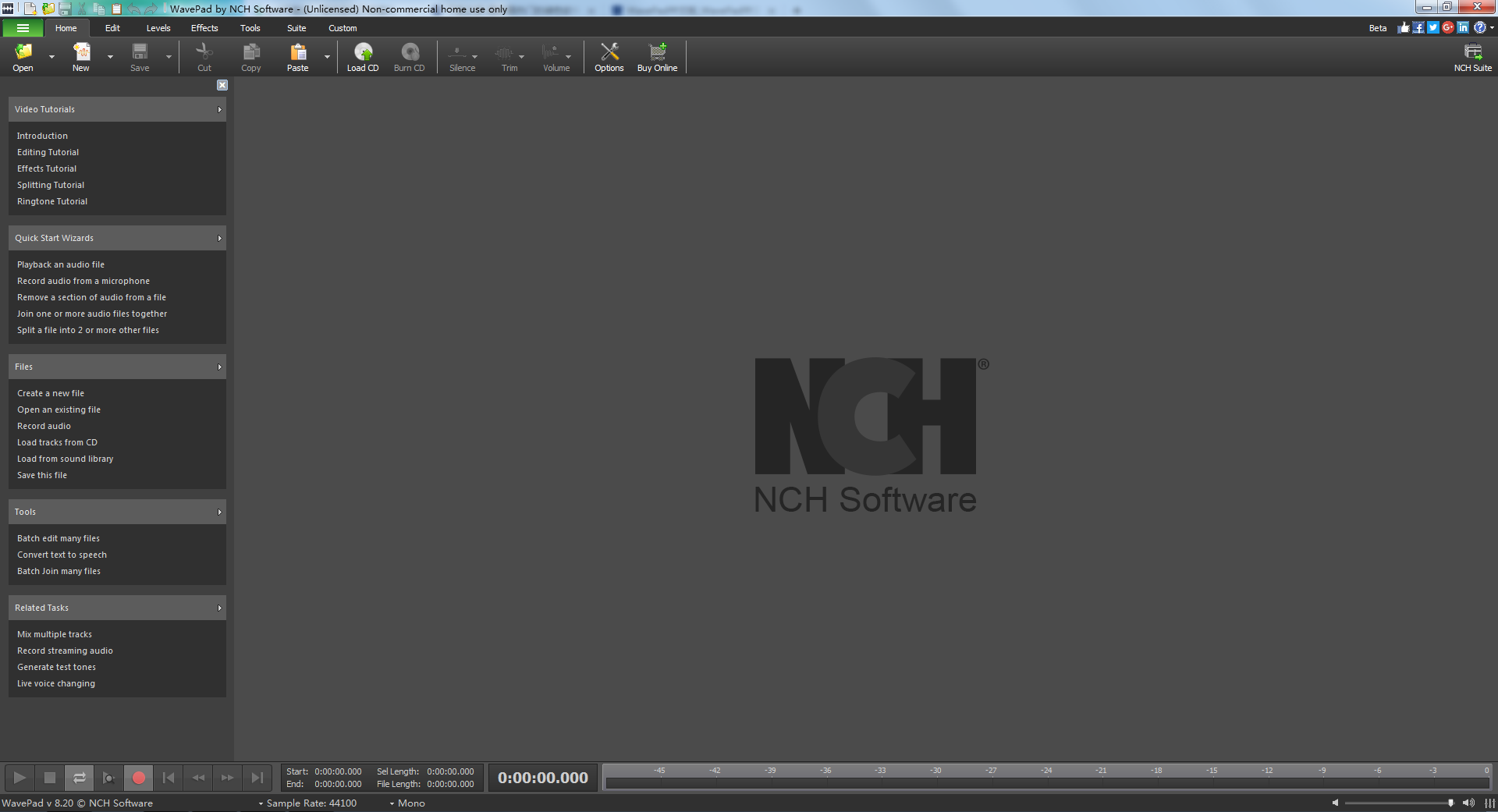Screen dimensions: 1498x812
Task: Switch to the Custom tab
Action: point(343,28)
